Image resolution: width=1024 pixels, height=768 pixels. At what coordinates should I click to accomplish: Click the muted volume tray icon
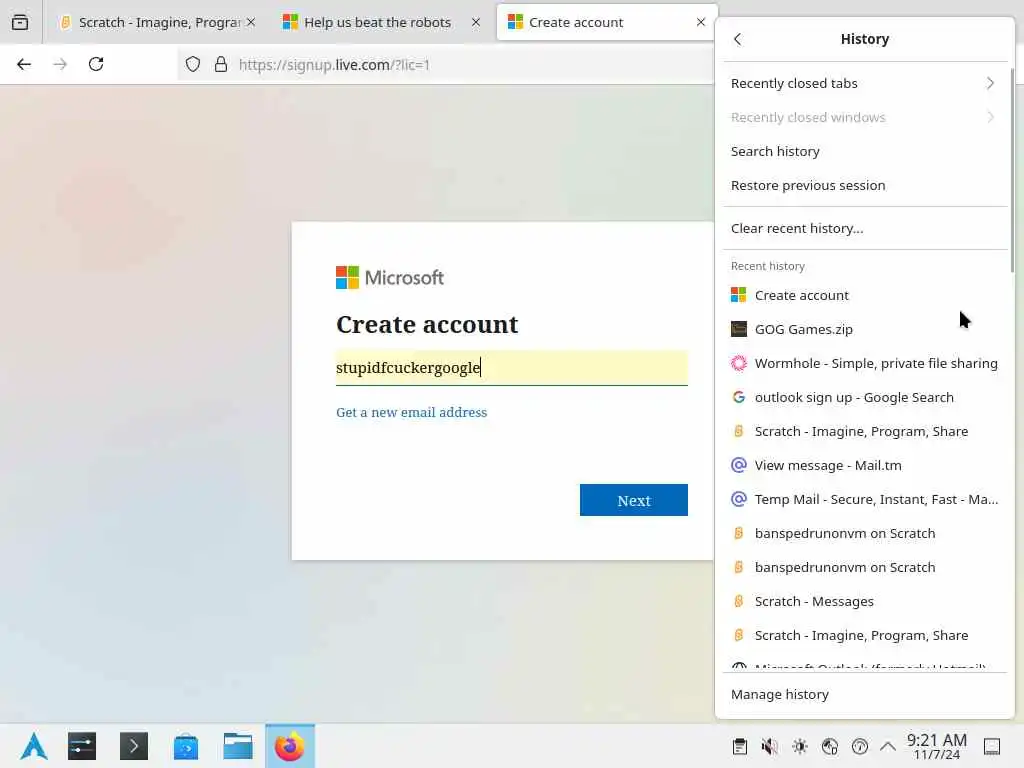click(x=769, y=746)
